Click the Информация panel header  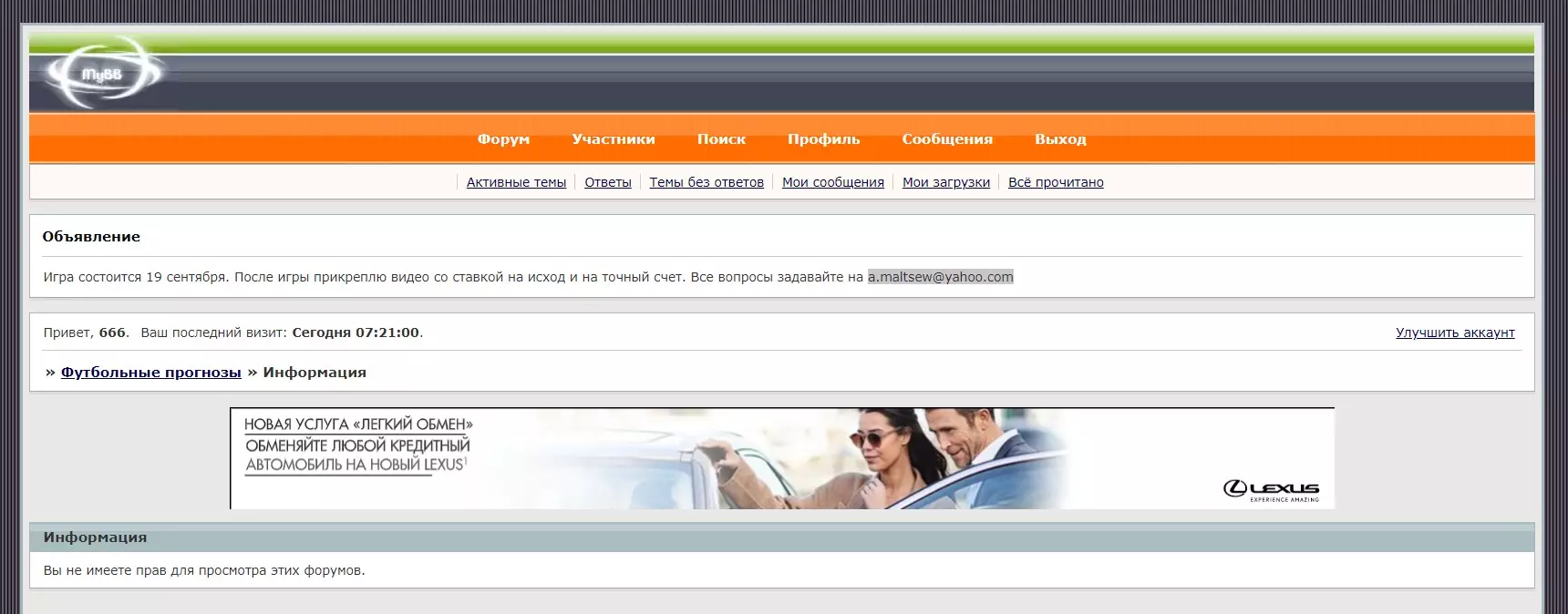tap(782, 537)
